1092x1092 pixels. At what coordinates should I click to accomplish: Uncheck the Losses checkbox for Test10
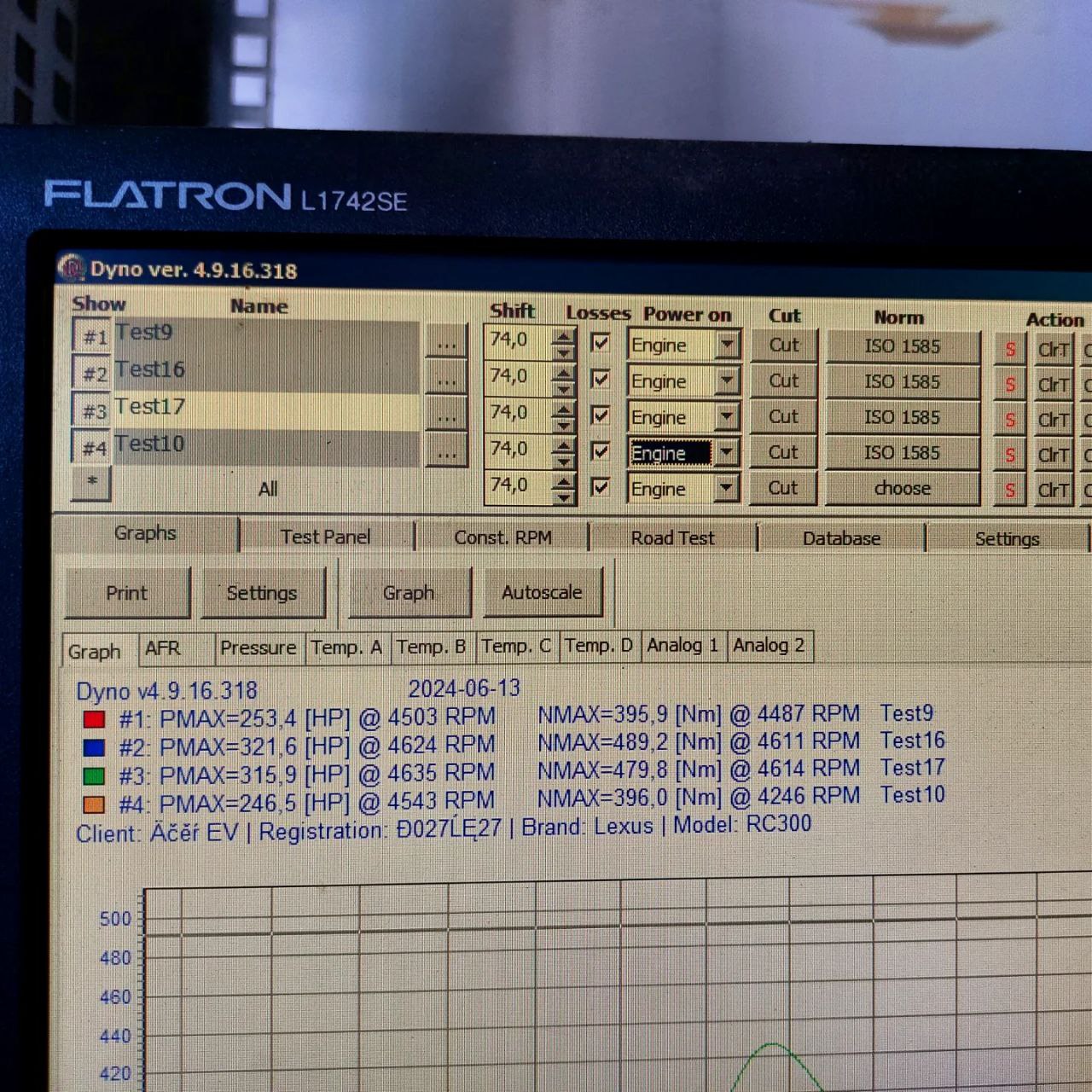point(601,451)
